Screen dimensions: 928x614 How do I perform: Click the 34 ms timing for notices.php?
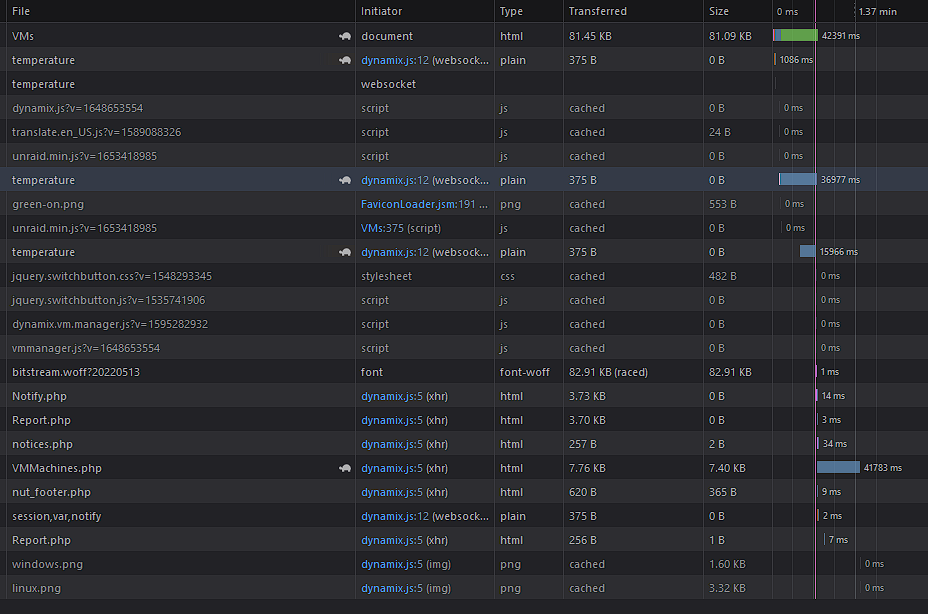click(834, 444)
